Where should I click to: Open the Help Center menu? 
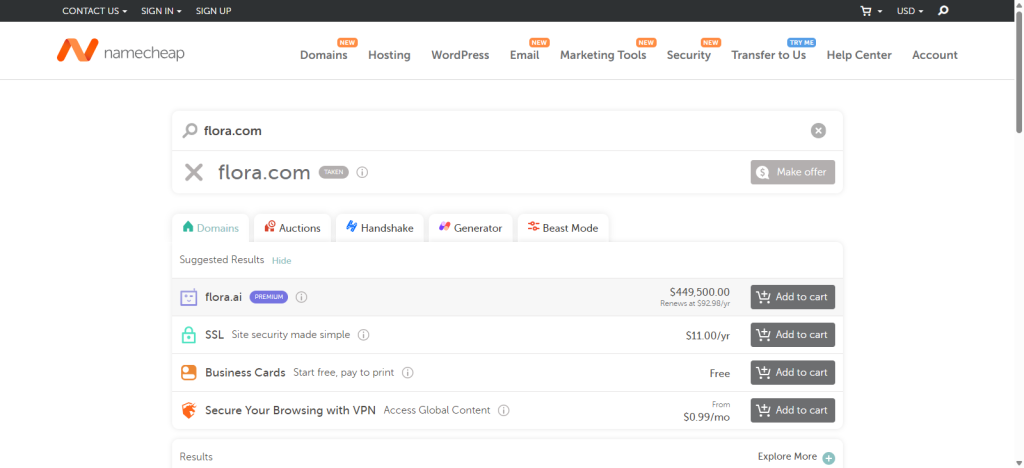pyautogui.click(x=859, y=55)
